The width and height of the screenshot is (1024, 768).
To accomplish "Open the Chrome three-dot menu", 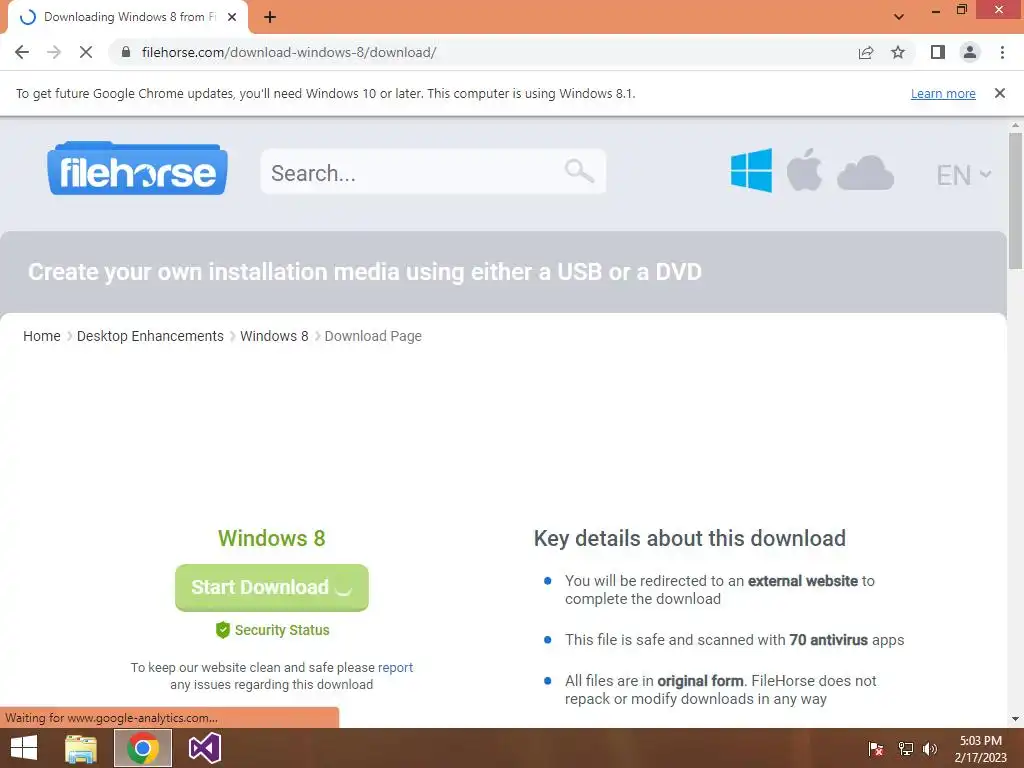I will coord(1002,52).
